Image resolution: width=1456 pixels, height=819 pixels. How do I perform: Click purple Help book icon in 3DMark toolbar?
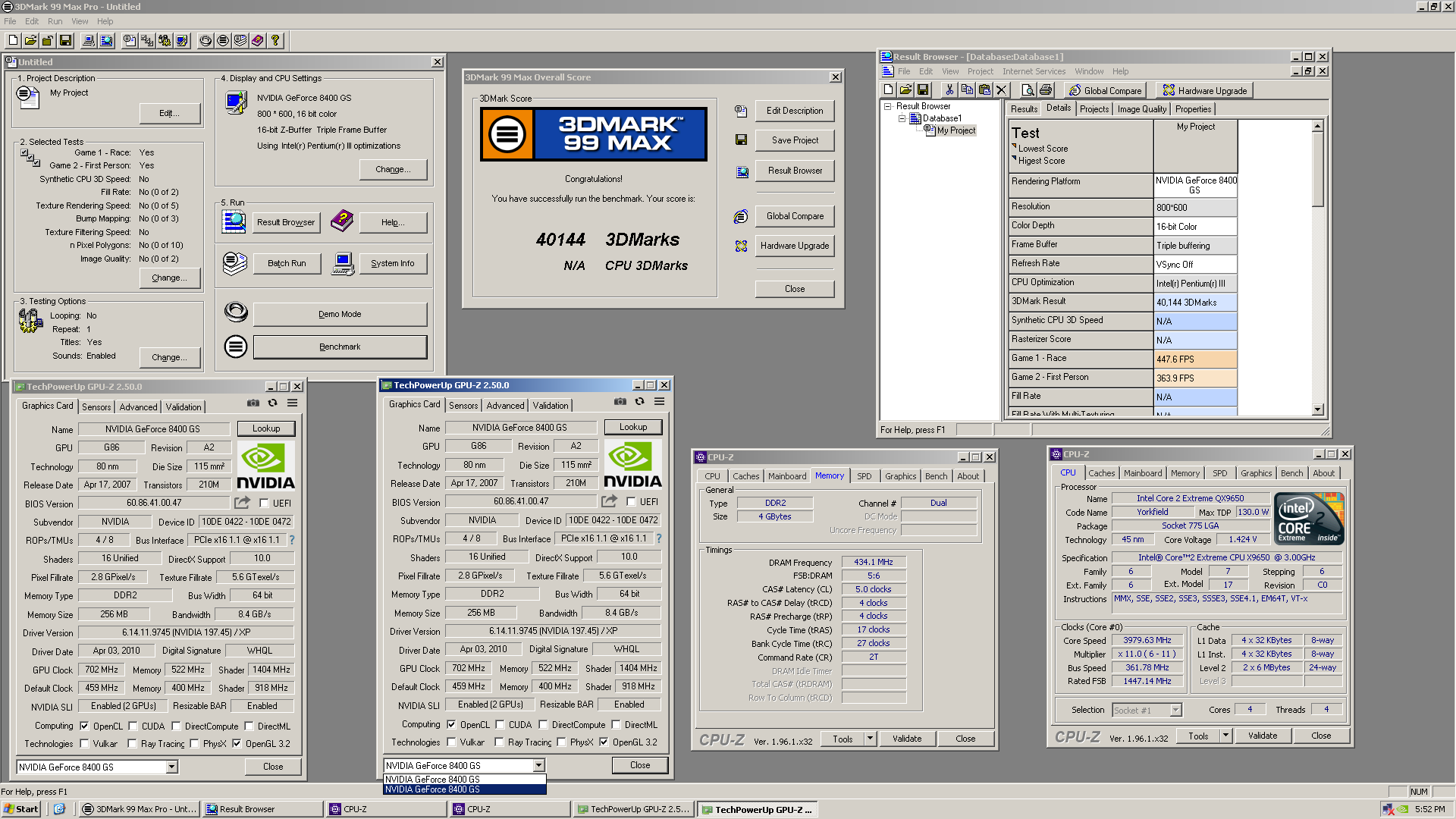258,40
